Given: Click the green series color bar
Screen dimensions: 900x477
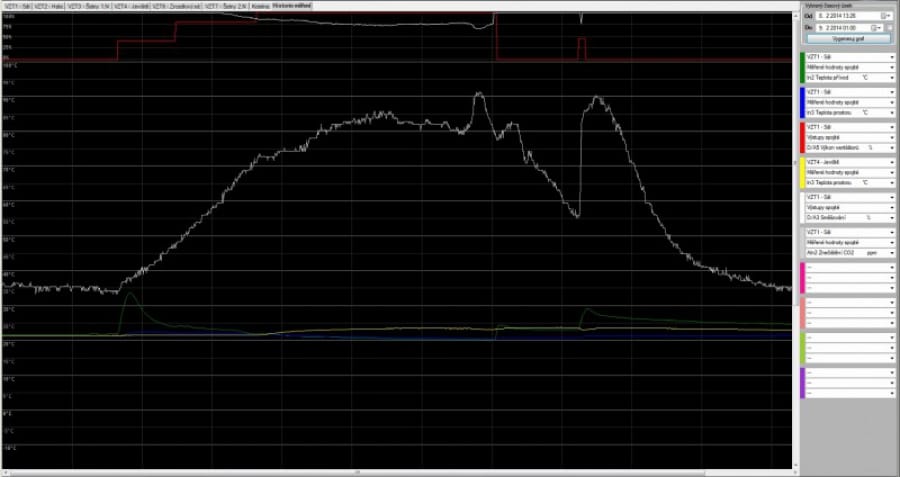Looking at the screenshot, I should [802, 66].
